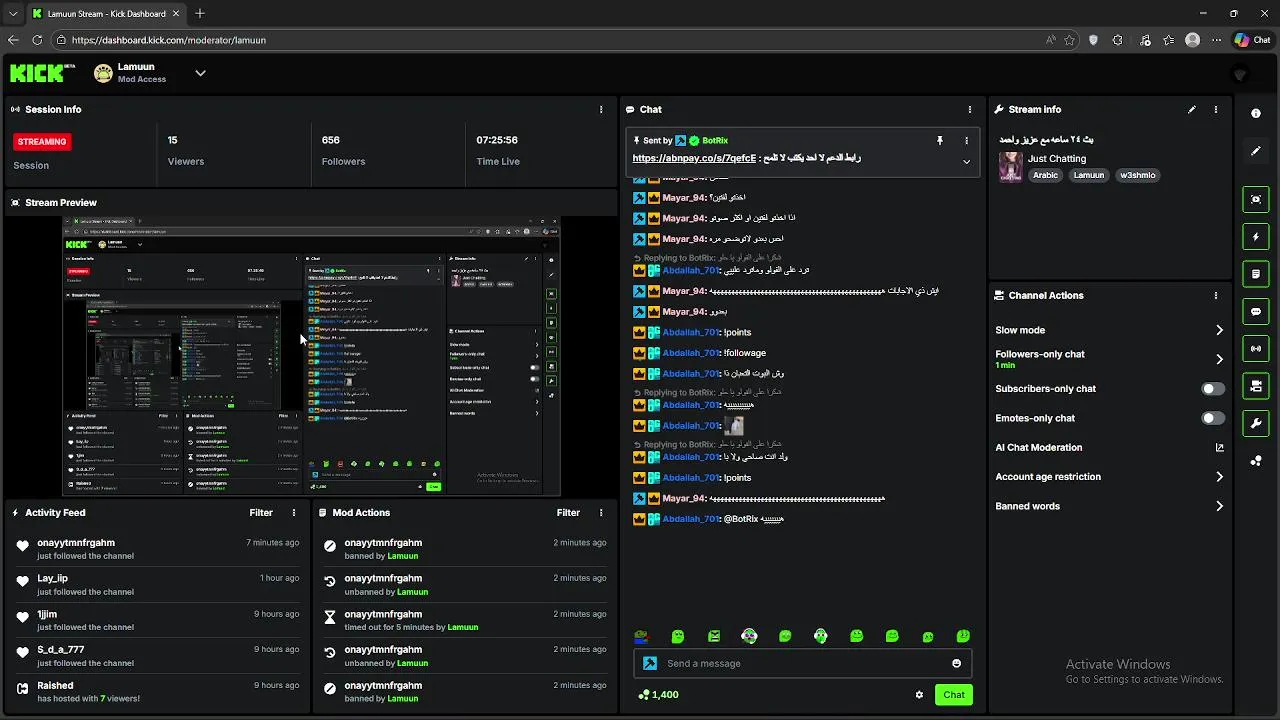The width and height of the screenshot is (1280, 720).
Task: Click the Raished hosted entry
Action: [x=158, y=692]
